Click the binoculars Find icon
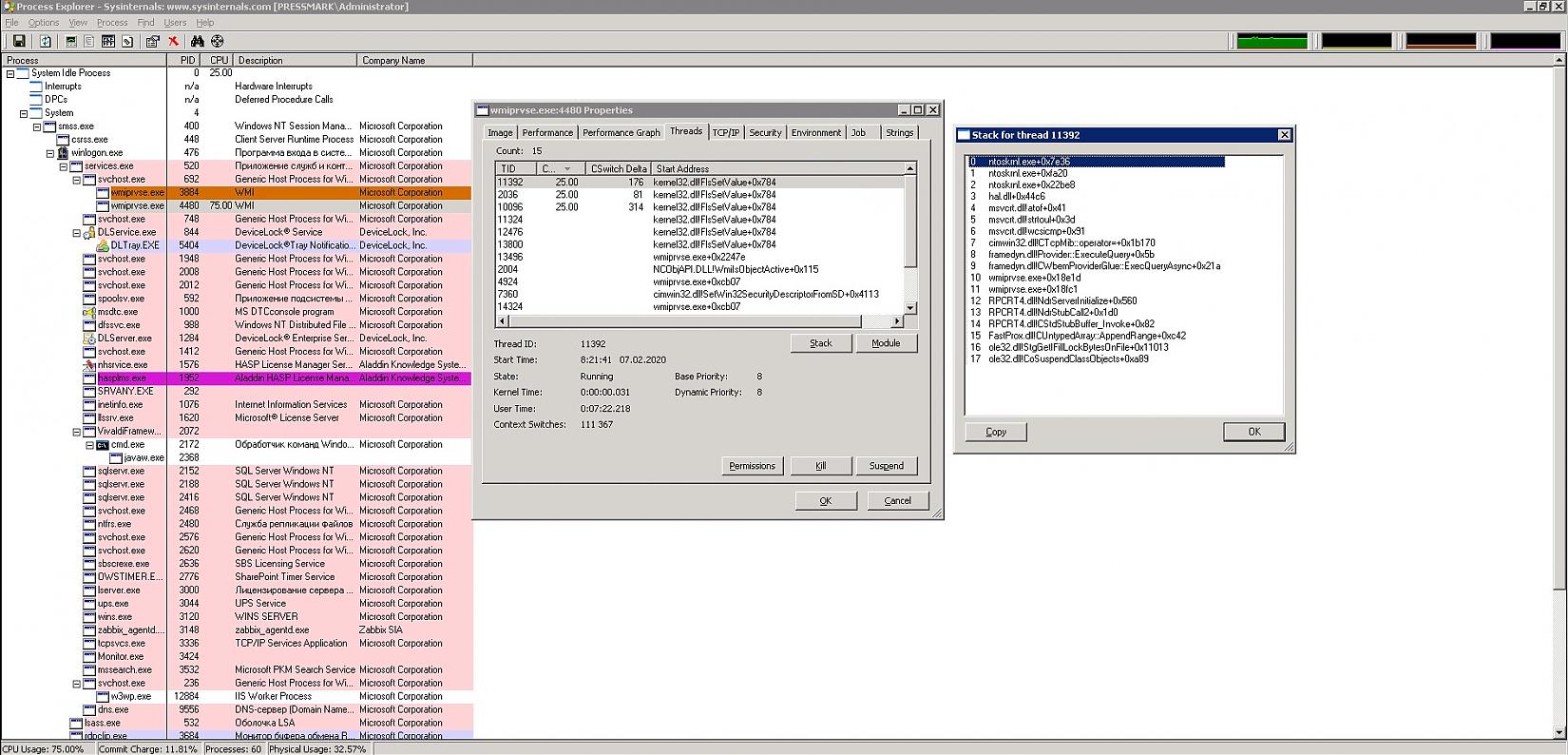Screen dimensions: 1568x755 (198, 41)
